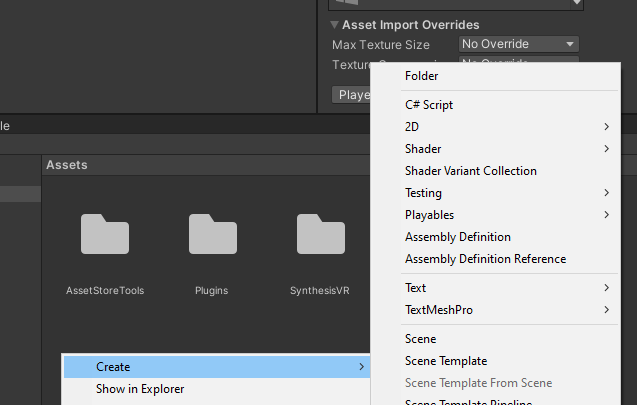This screenshot has height=405, width=637.
Task: Click the Max Texture Size label
Action: tap(381, 45)
